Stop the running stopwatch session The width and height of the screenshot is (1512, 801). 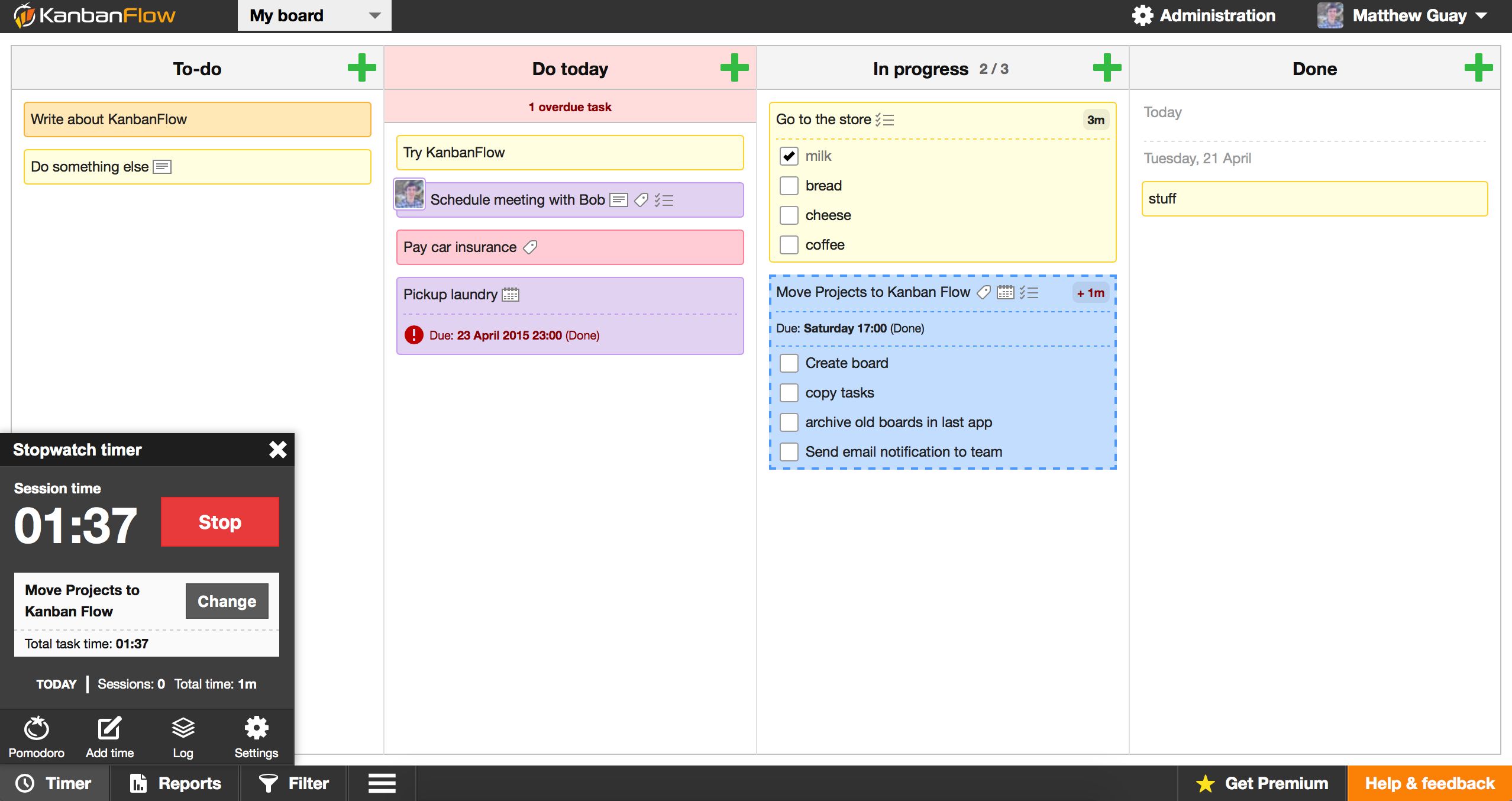[219, 522]
